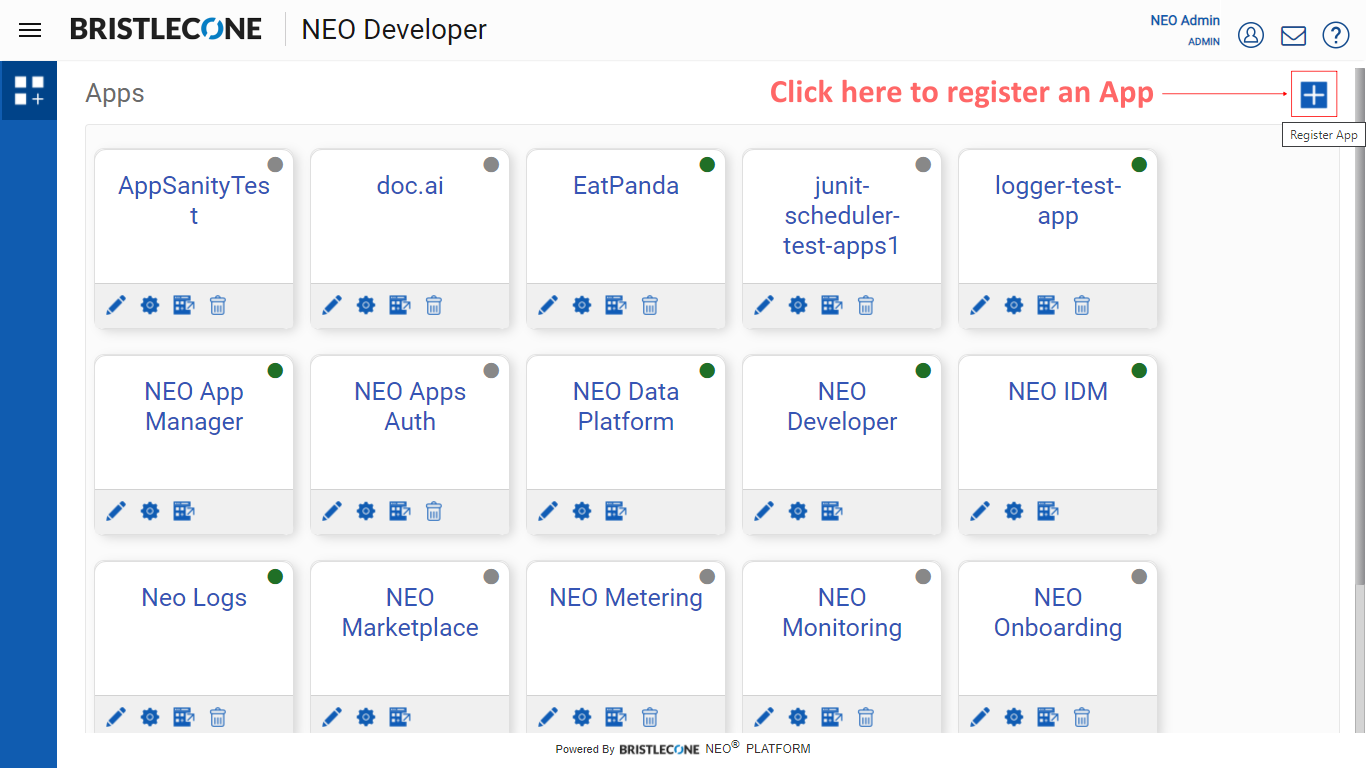This screenshot has width=1366, height=768.
Task: Open settings gear for NEO App Manager
Action: coord(150,511)
